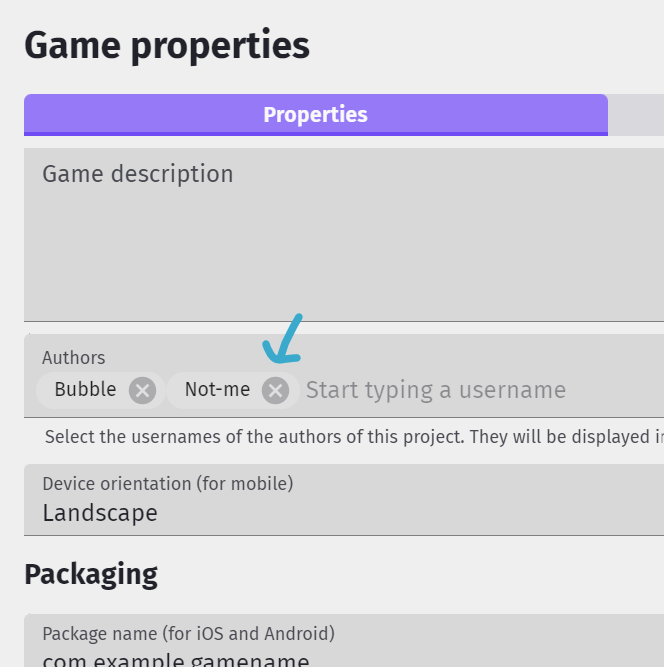Click empty space inside the description box
Screen dimensions: 664x667
(x=340, y=260)
